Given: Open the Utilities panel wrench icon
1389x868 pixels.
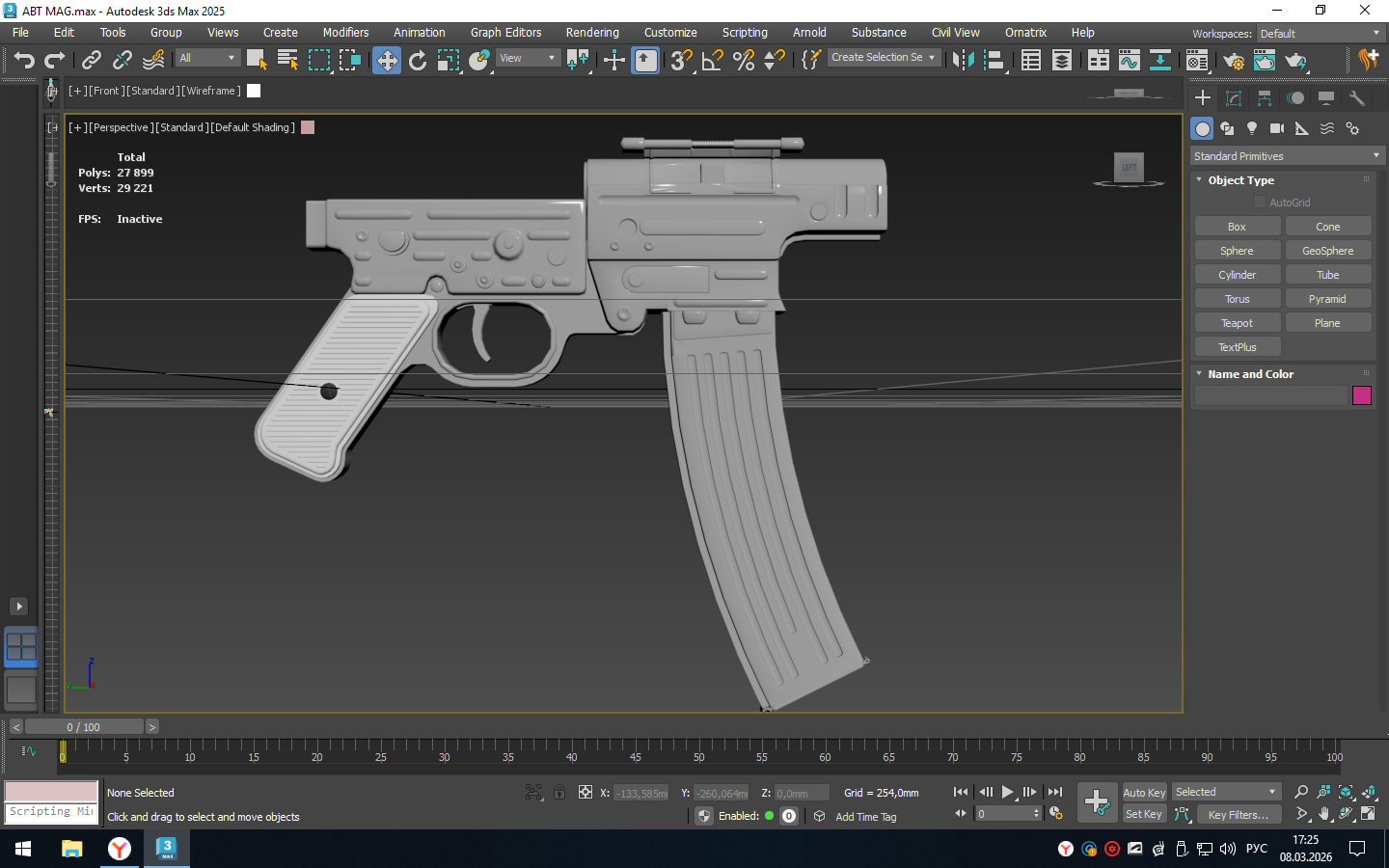Looking at the screenshot, I should click(1357, 98).
